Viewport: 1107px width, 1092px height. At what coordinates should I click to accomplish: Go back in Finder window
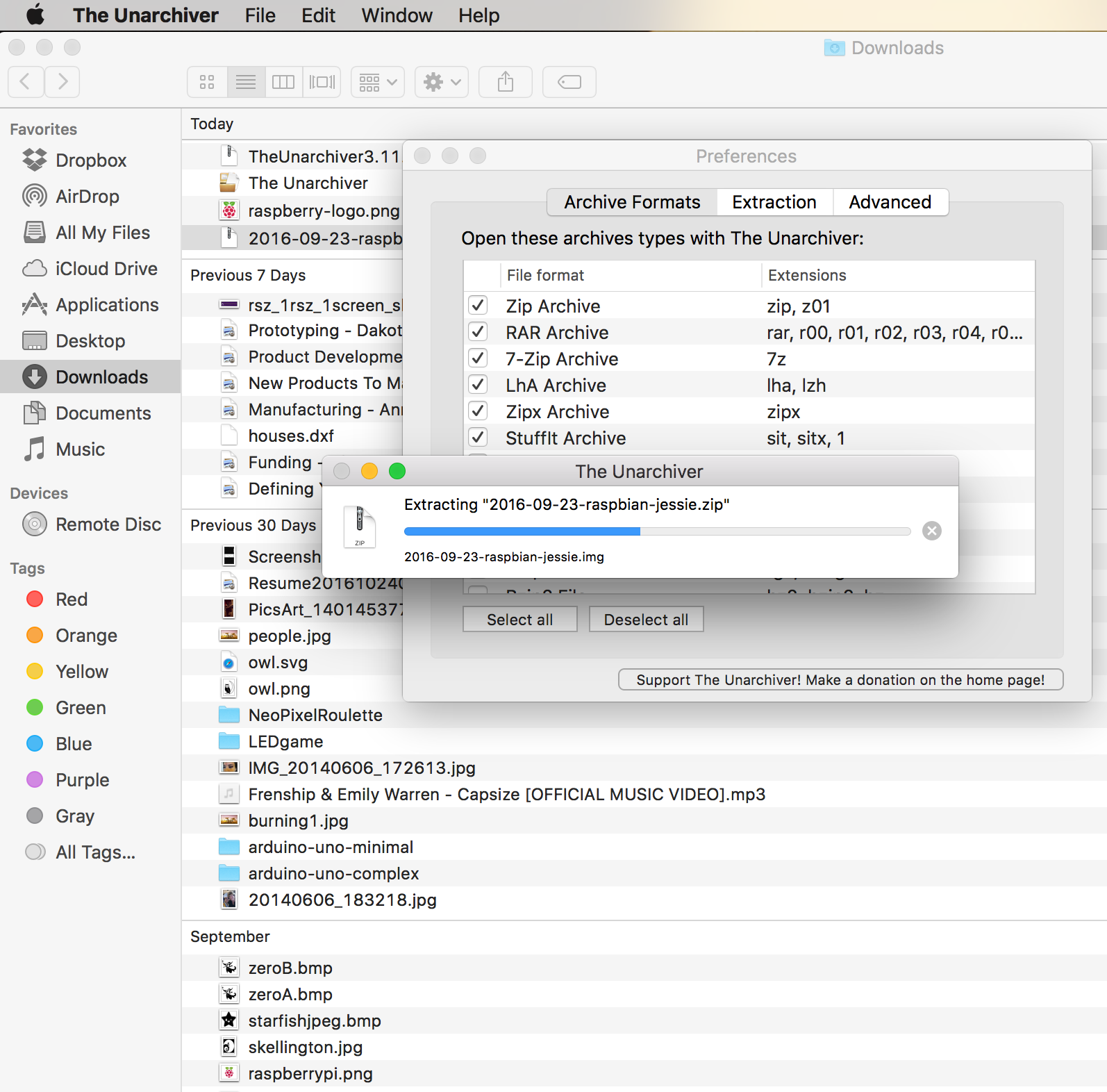26,82
